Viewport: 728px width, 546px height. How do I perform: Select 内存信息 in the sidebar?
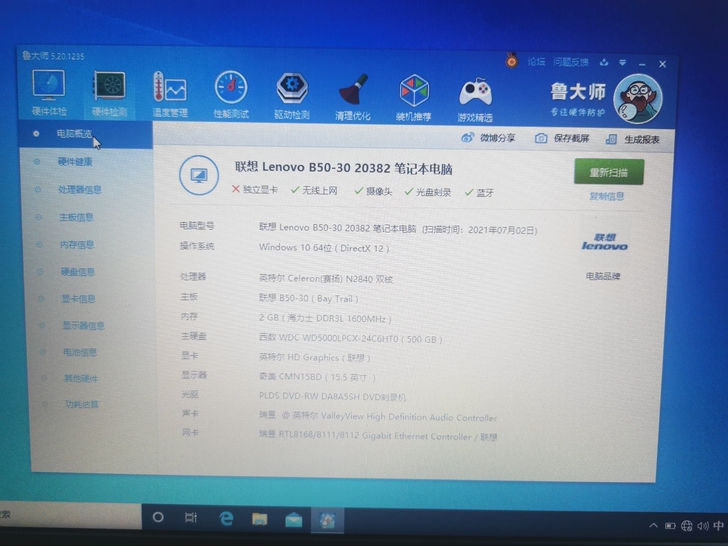click(x=77, y=245)
